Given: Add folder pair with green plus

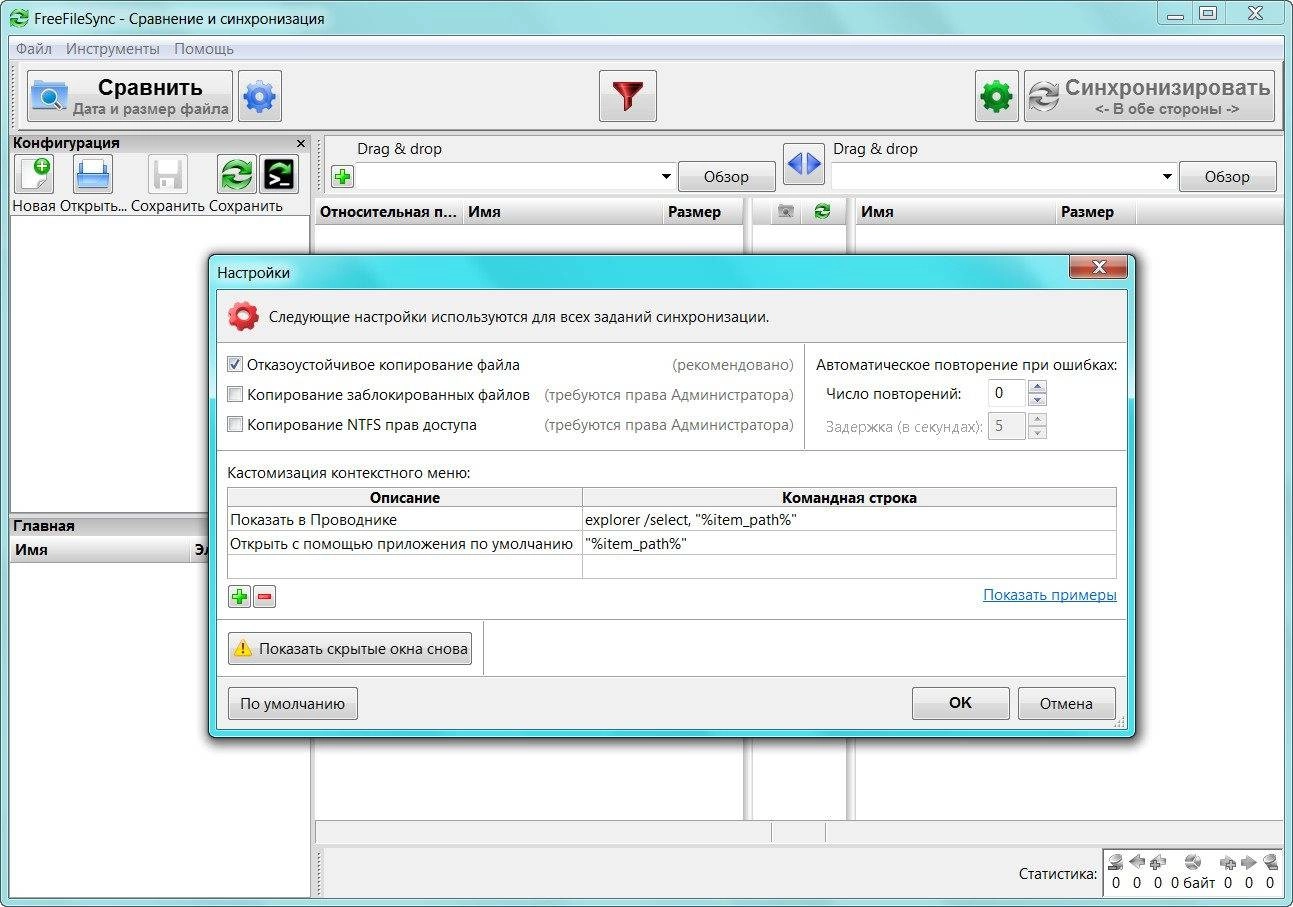Looking at the screenshot, I should [342, 177].
